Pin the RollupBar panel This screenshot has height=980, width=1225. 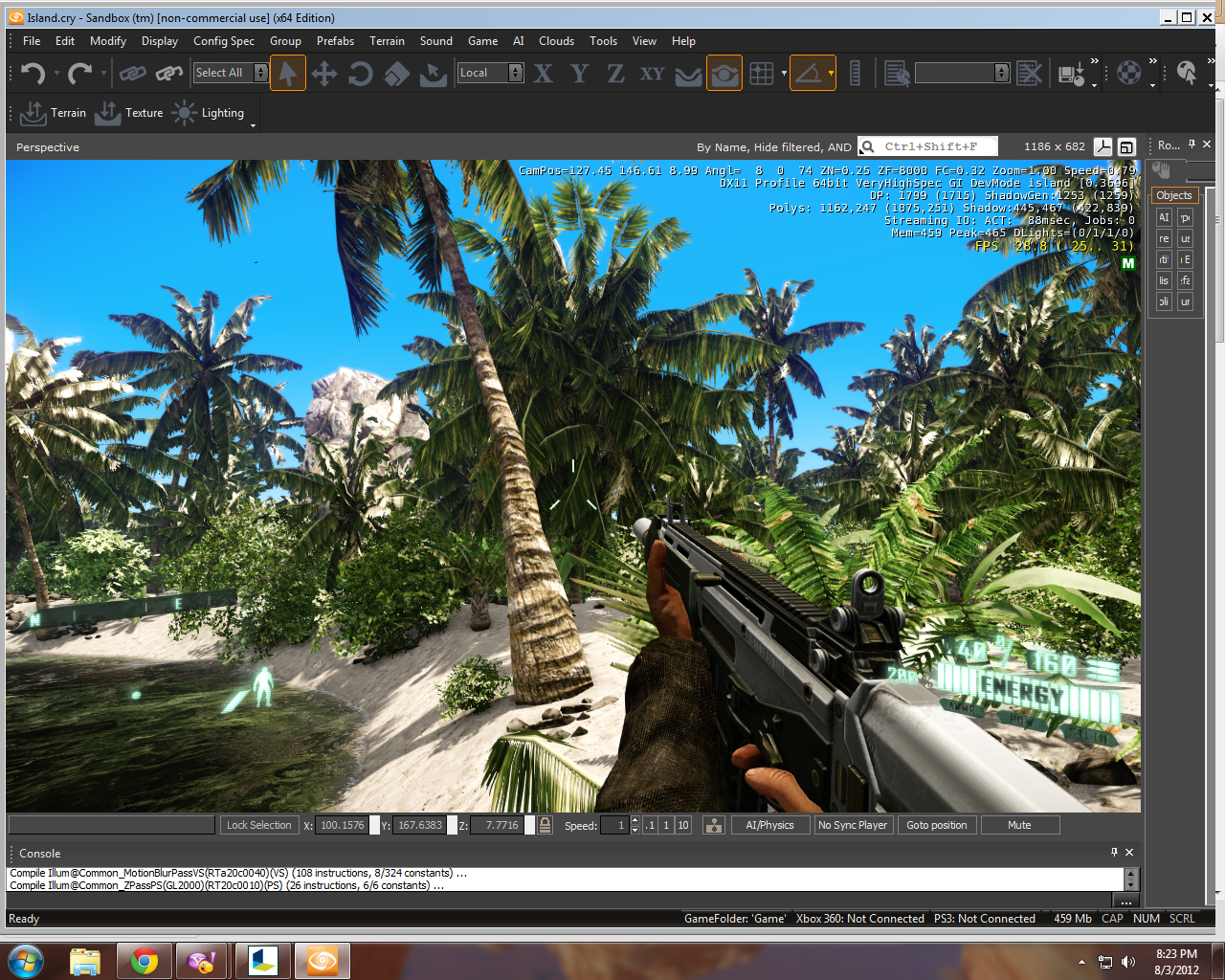(1192, 145)
